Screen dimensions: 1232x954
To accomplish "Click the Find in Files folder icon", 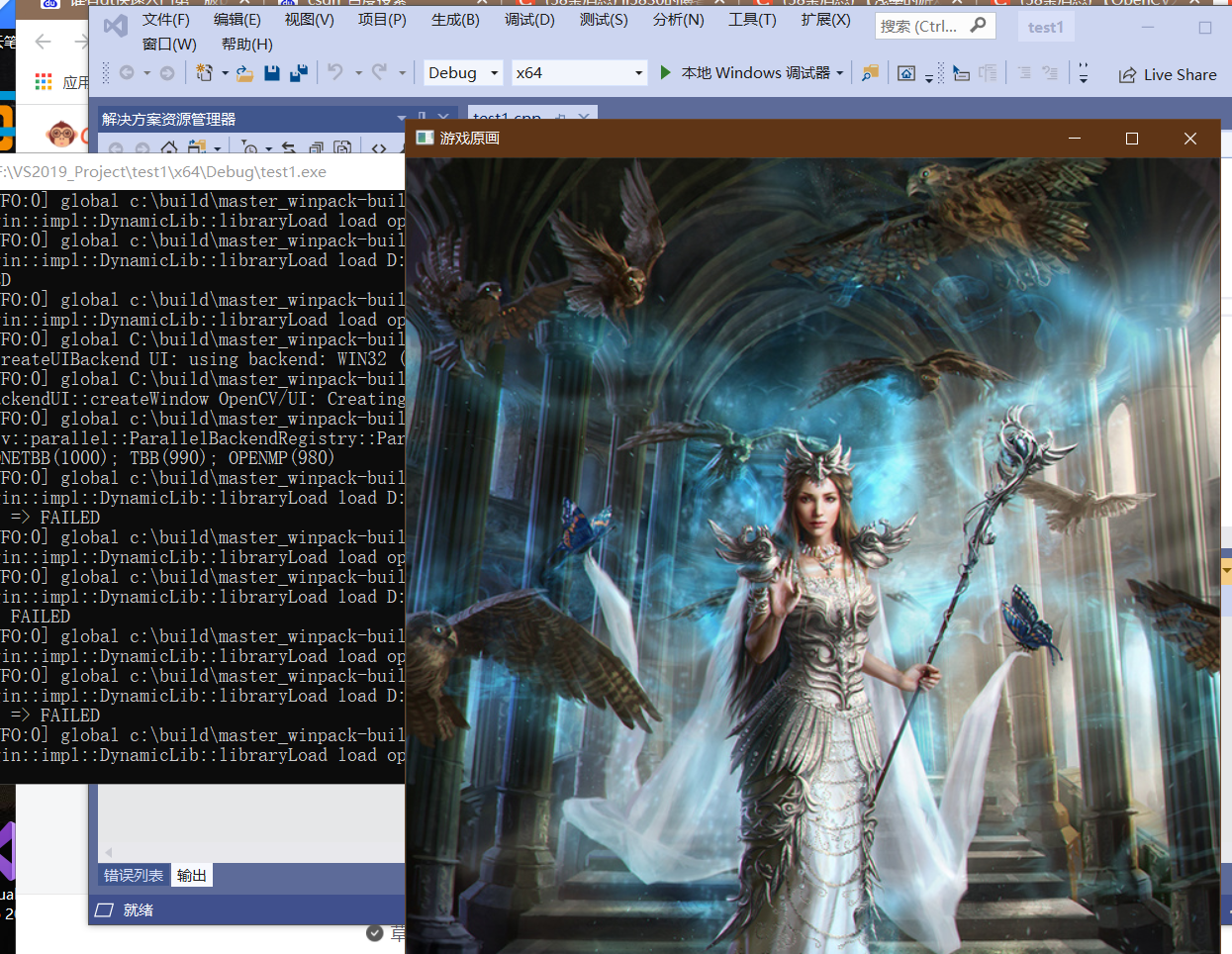I will pos(870,73).
